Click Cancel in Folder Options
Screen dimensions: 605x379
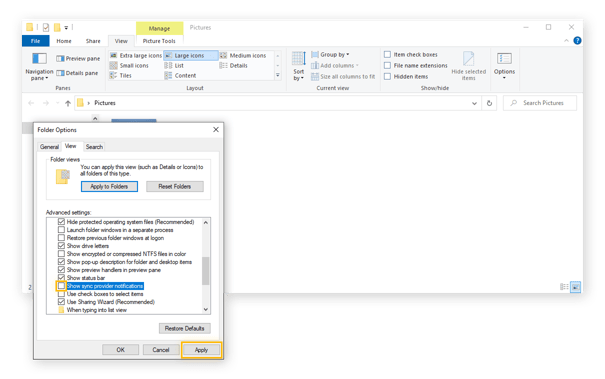point(161,350)
